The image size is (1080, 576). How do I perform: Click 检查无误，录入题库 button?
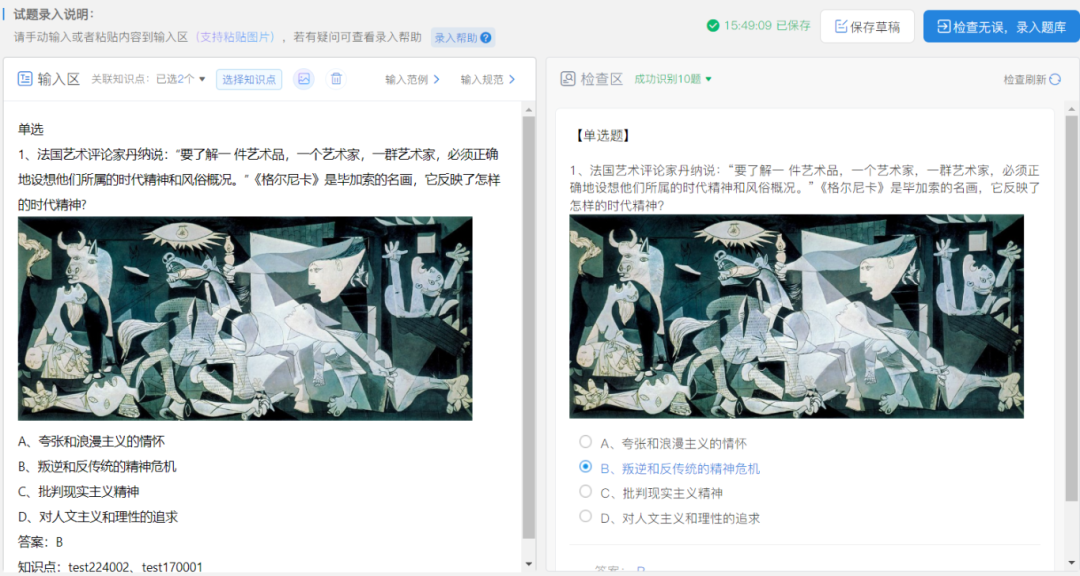point(1001,26)
